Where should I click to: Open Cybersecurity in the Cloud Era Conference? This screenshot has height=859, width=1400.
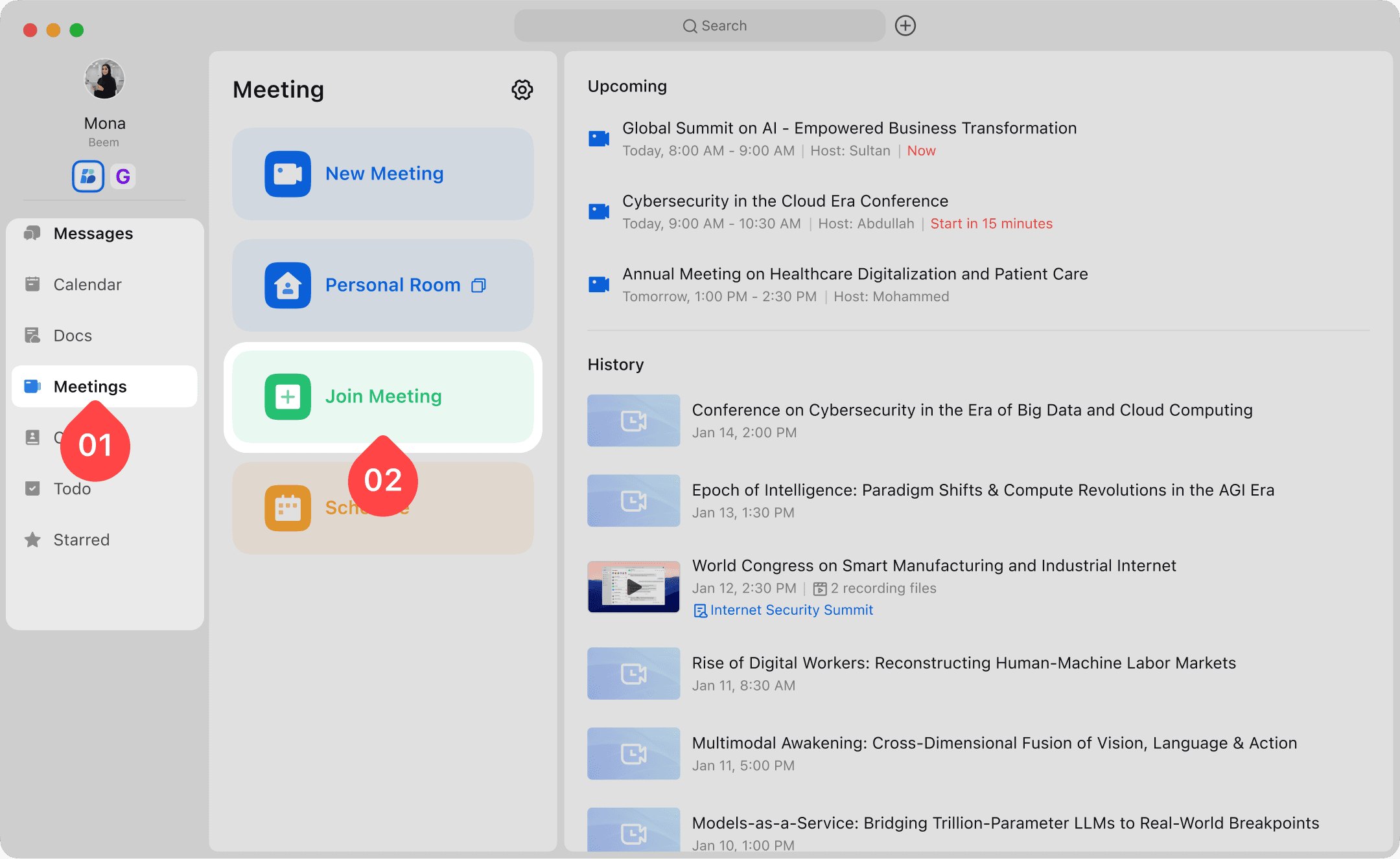[785, 201]
